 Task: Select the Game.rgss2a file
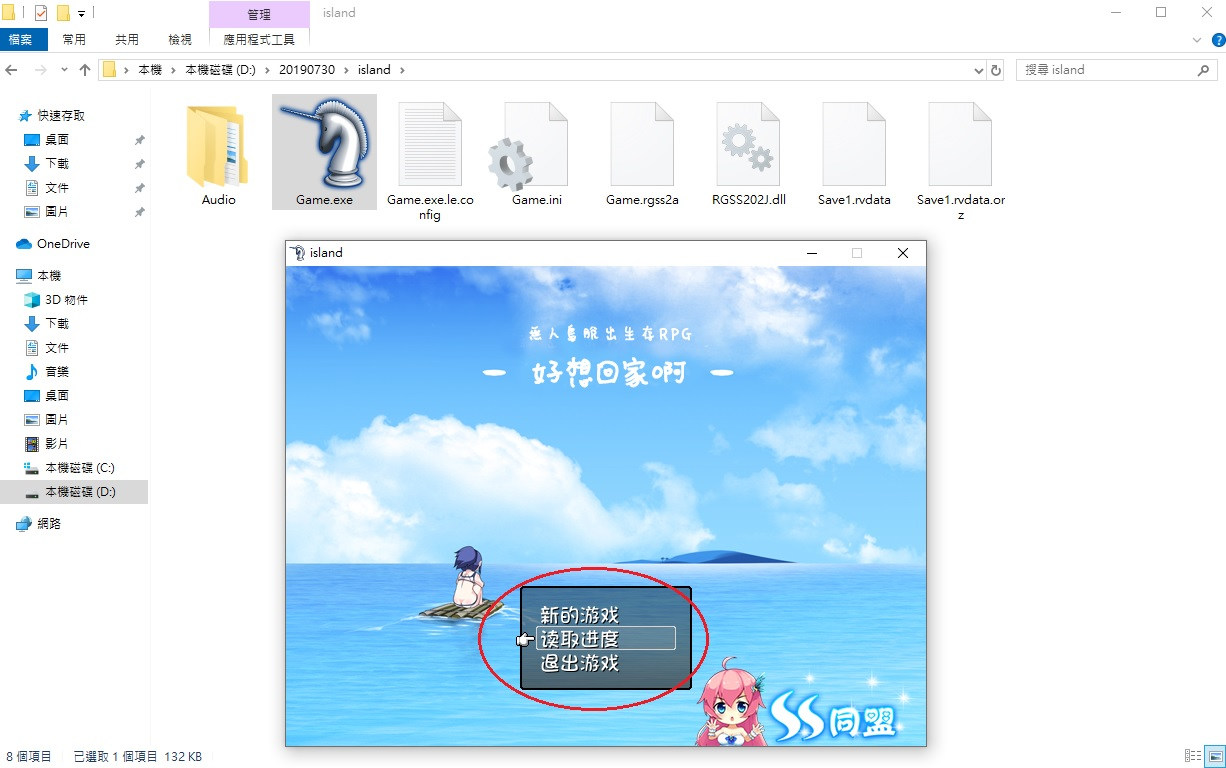coord(642,147)
